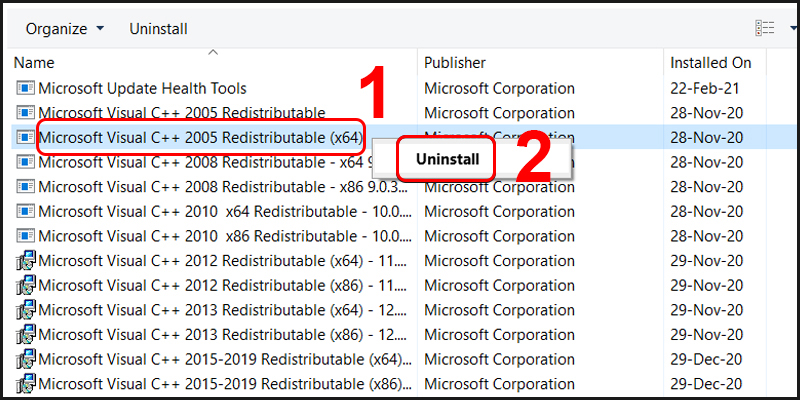Screen dimensions: 800x400
Task: Click the Visual C++ 2005 Redistributable (x64) icon
Action: pos(26,137)
